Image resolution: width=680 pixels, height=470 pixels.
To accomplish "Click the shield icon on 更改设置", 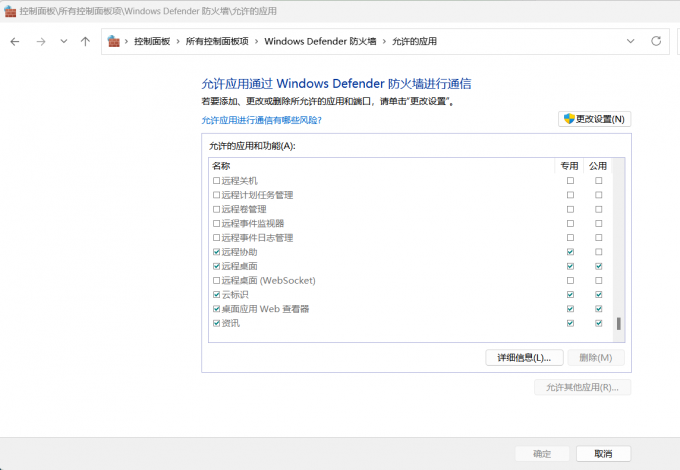I will (x=568, y=119).
